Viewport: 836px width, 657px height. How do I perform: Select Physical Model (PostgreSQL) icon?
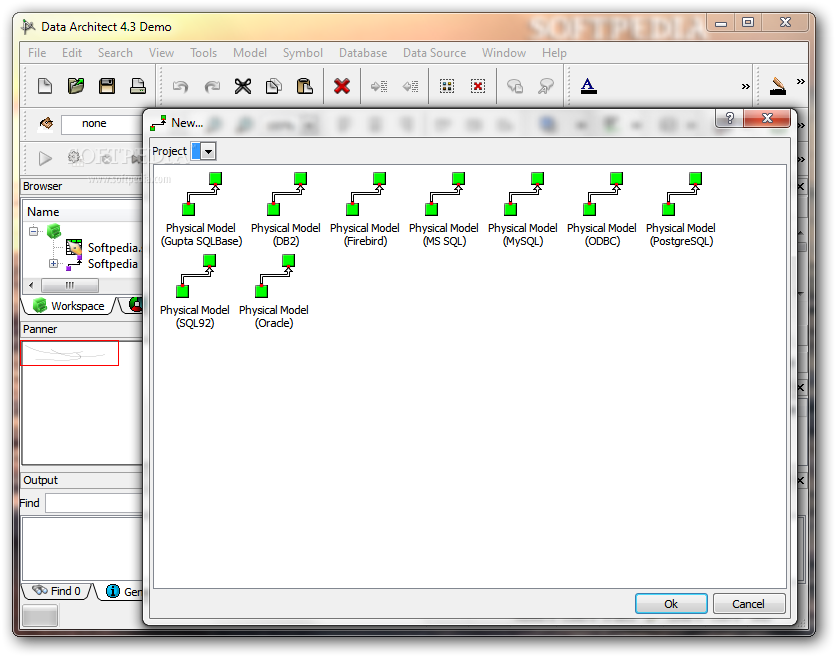click(681, 210)
